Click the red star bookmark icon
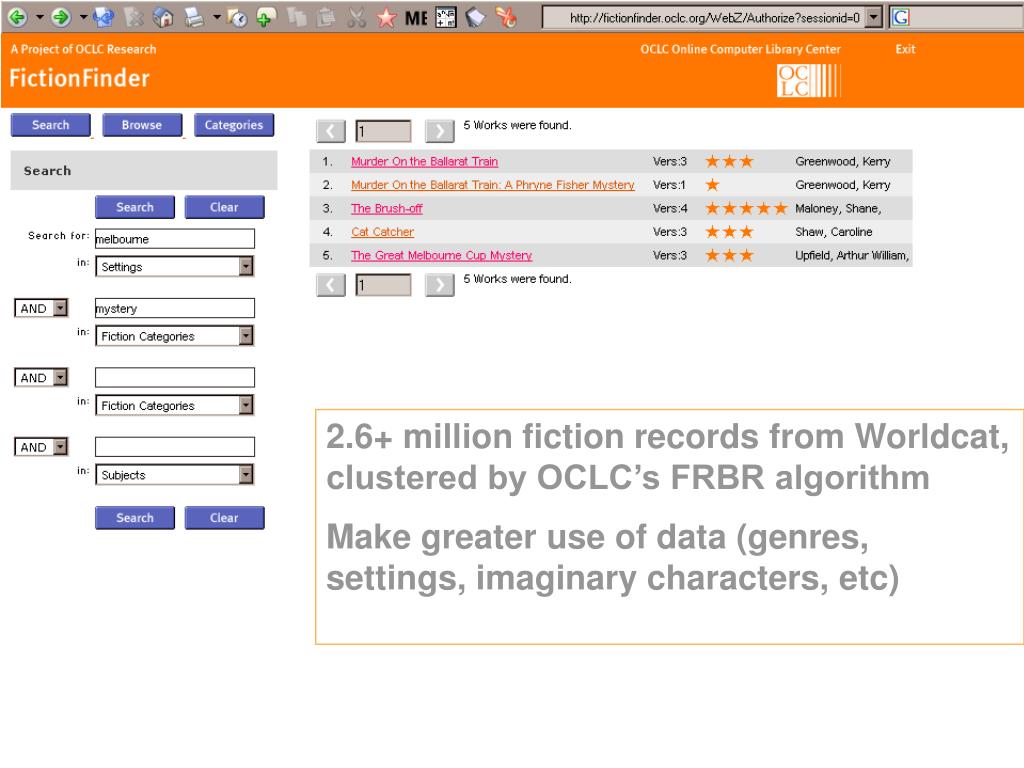 387,18
